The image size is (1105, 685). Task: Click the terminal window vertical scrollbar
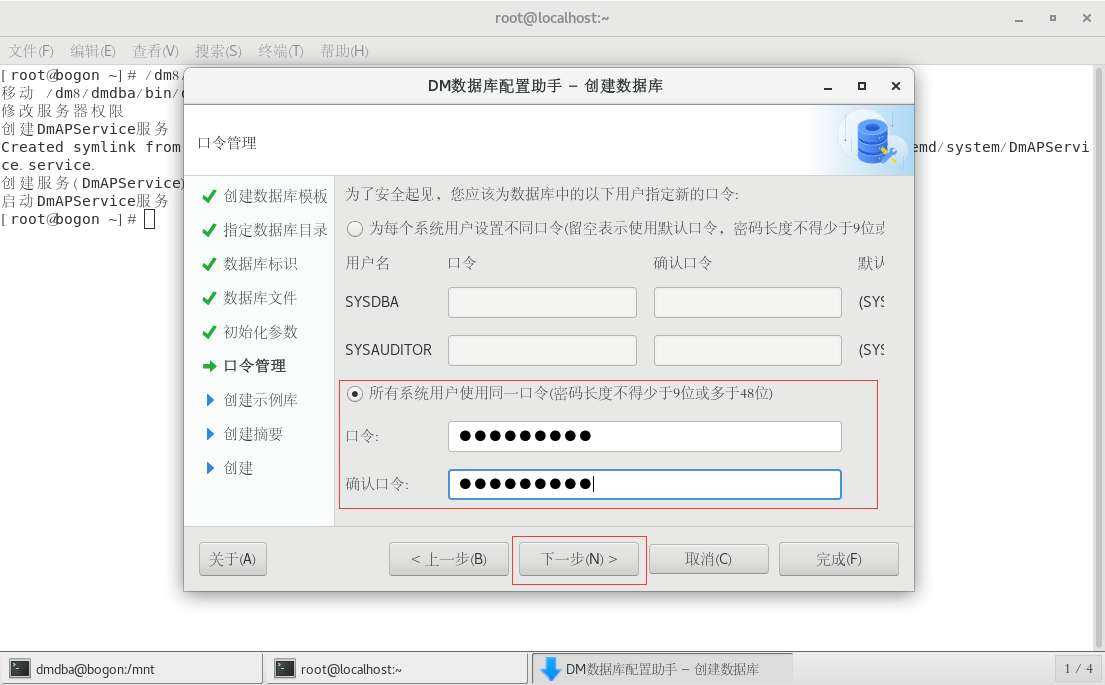point(1098,357)
